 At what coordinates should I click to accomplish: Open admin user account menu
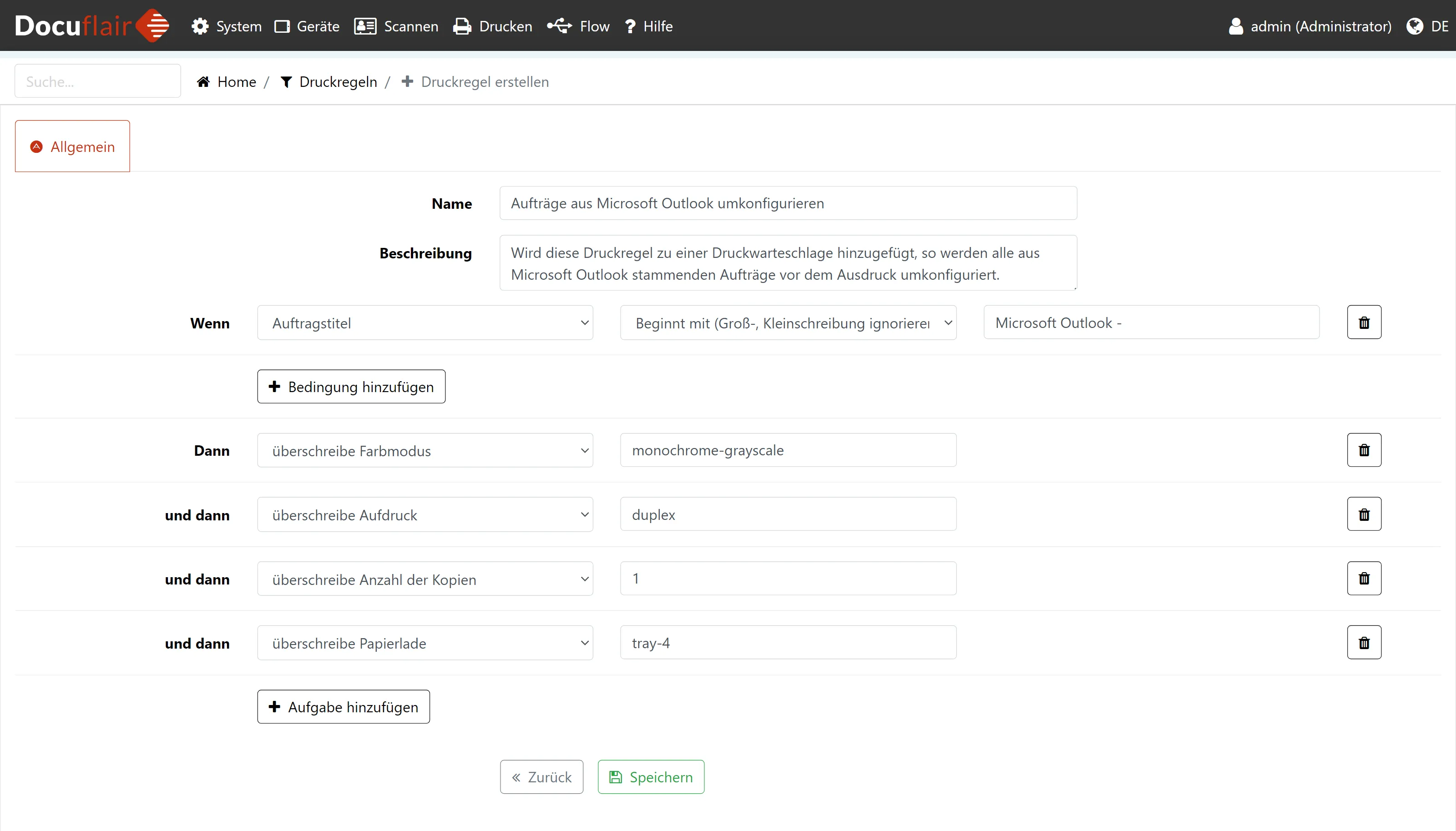click(x=1310, y=26)
